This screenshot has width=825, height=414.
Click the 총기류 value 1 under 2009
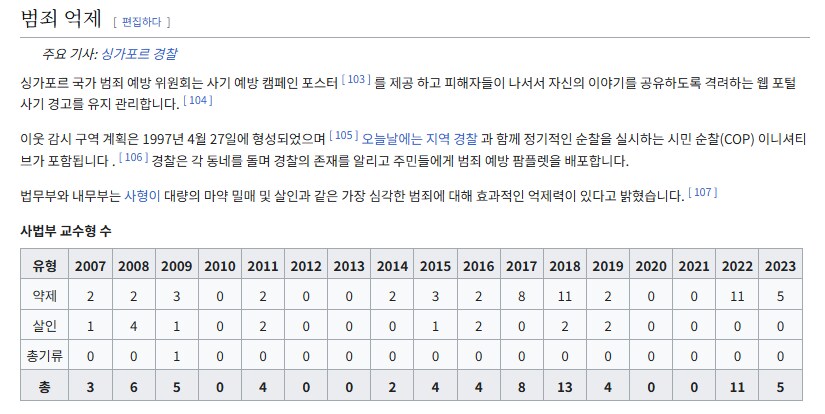[x=177, y=356]
